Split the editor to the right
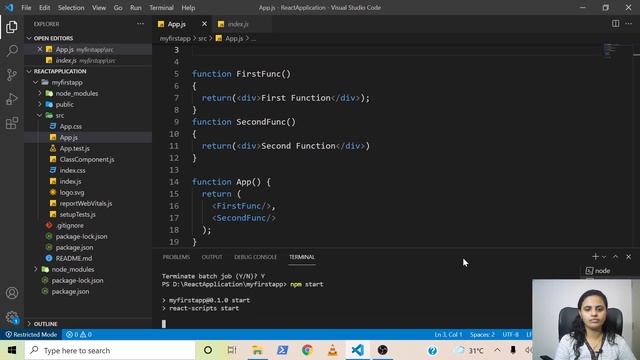The width and height of the screenshot is (640, 360). pyautogui.click(x=615, y=24)
